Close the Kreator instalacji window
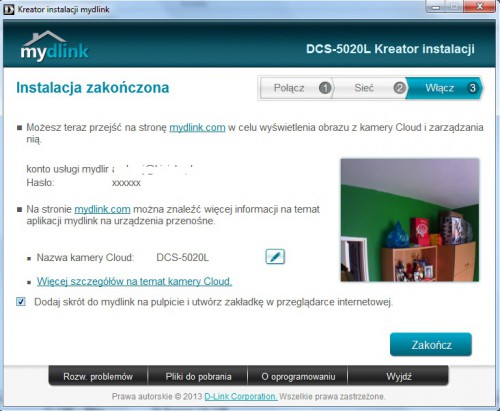 pos(480,6)
